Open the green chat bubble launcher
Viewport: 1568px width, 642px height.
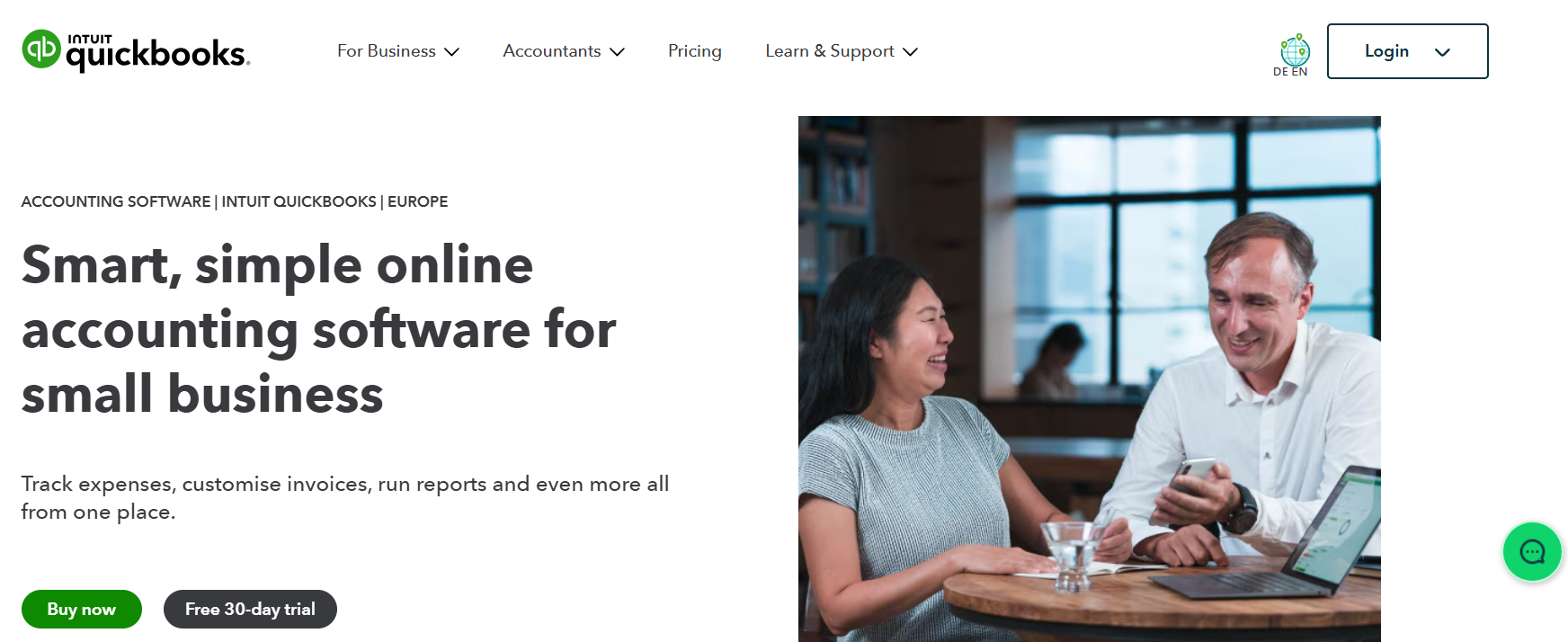pyautogui.click(x=1532, y=551)
